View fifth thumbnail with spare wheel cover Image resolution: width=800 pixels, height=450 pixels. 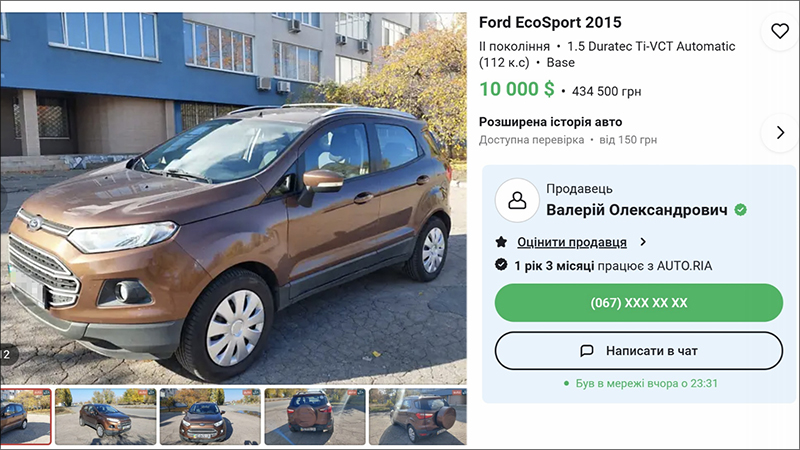click(x=418, y=416)
